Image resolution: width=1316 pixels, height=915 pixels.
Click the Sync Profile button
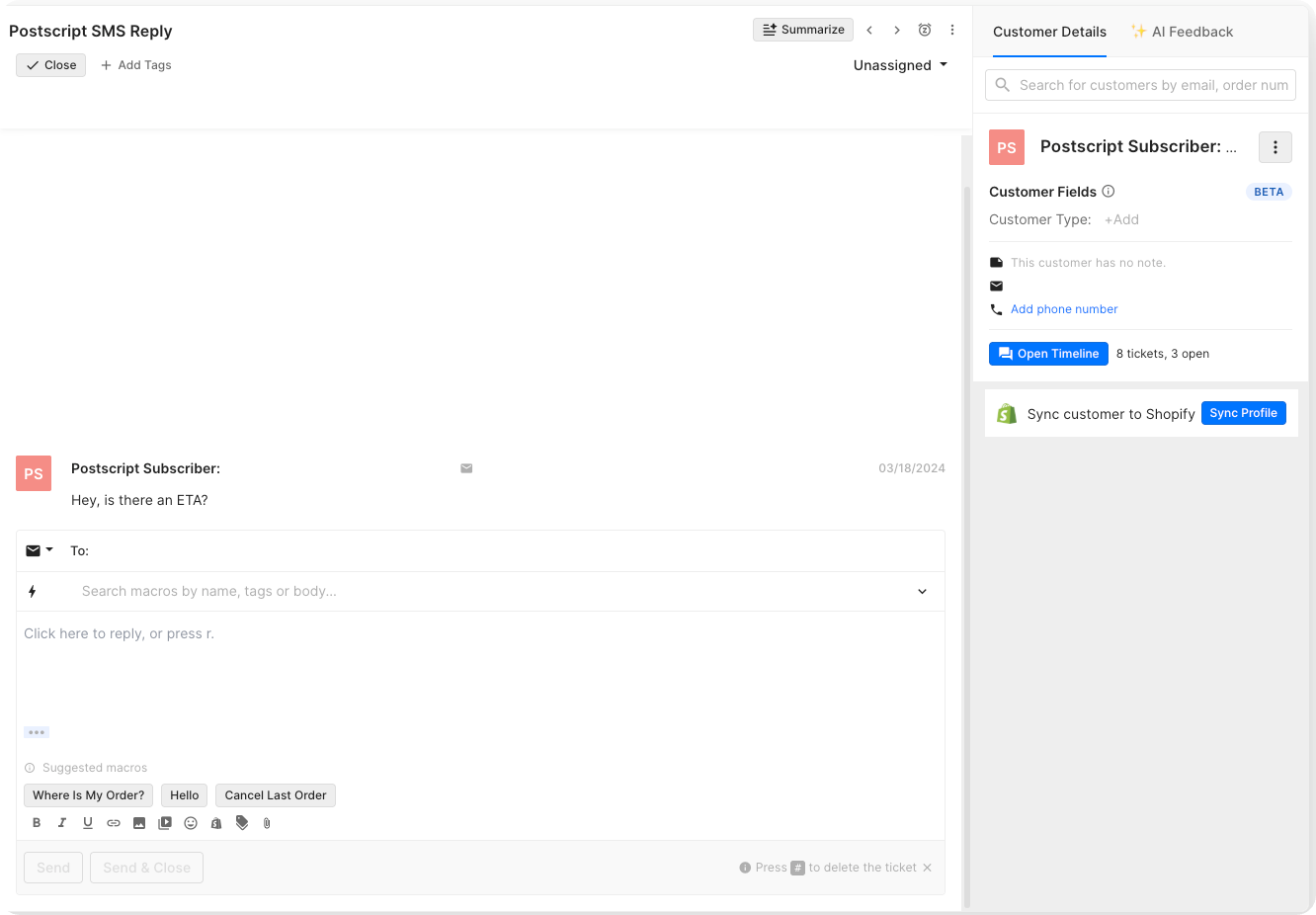1244,413
